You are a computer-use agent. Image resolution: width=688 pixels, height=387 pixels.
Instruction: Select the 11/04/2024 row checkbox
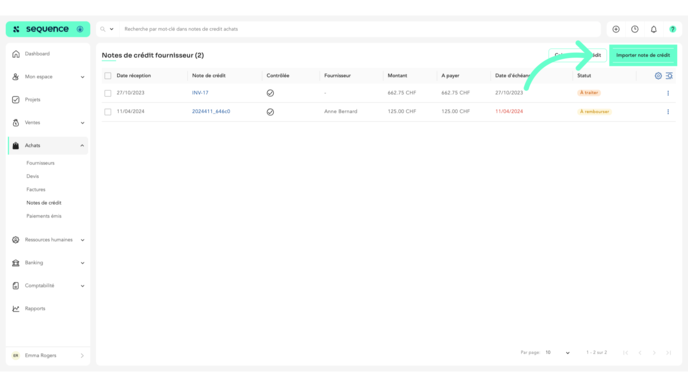(x=108, y=112)
